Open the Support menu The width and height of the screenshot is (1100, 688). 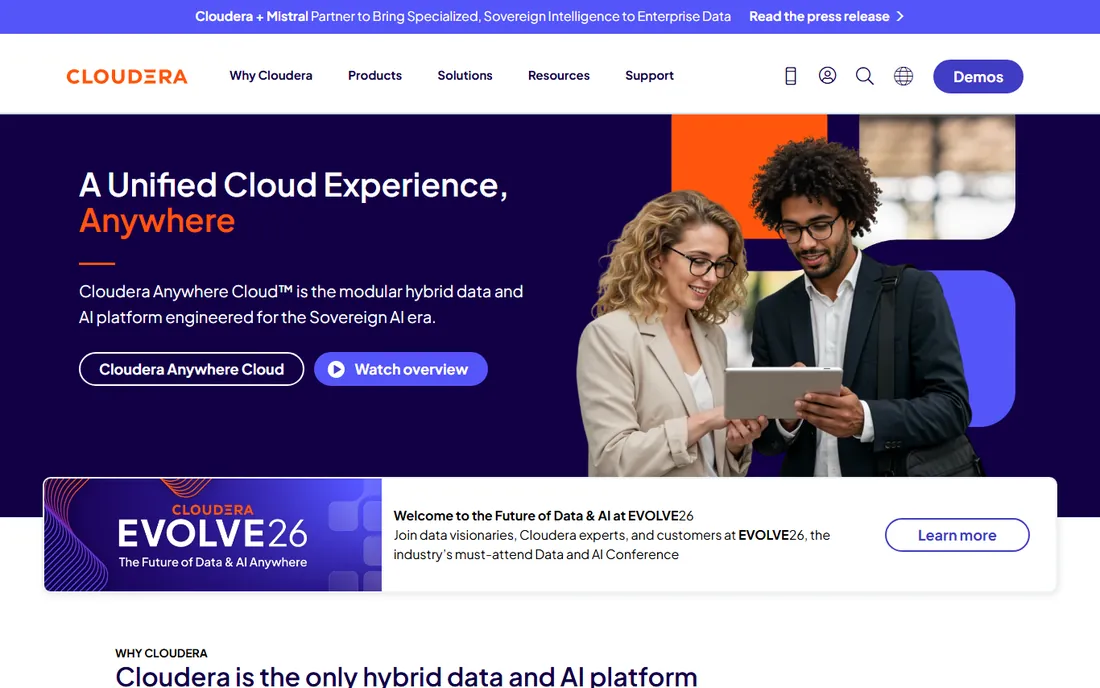(649, 75)
